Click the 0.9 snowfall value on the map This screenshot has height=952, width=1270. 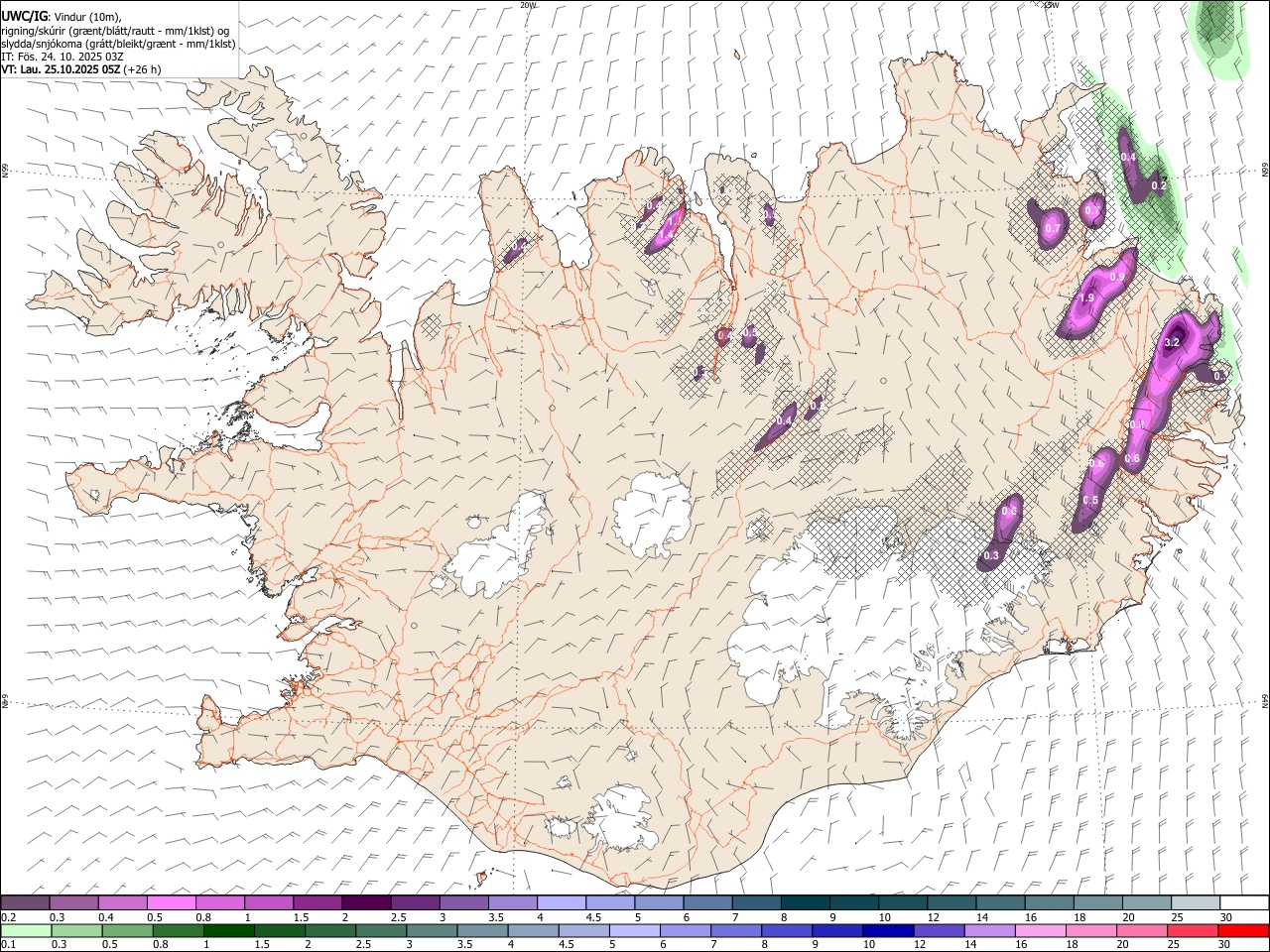1117,278
